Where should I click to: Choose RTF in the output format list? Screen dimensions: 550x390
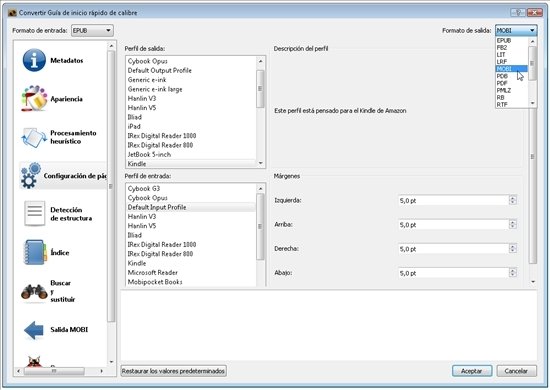point(511,105)
